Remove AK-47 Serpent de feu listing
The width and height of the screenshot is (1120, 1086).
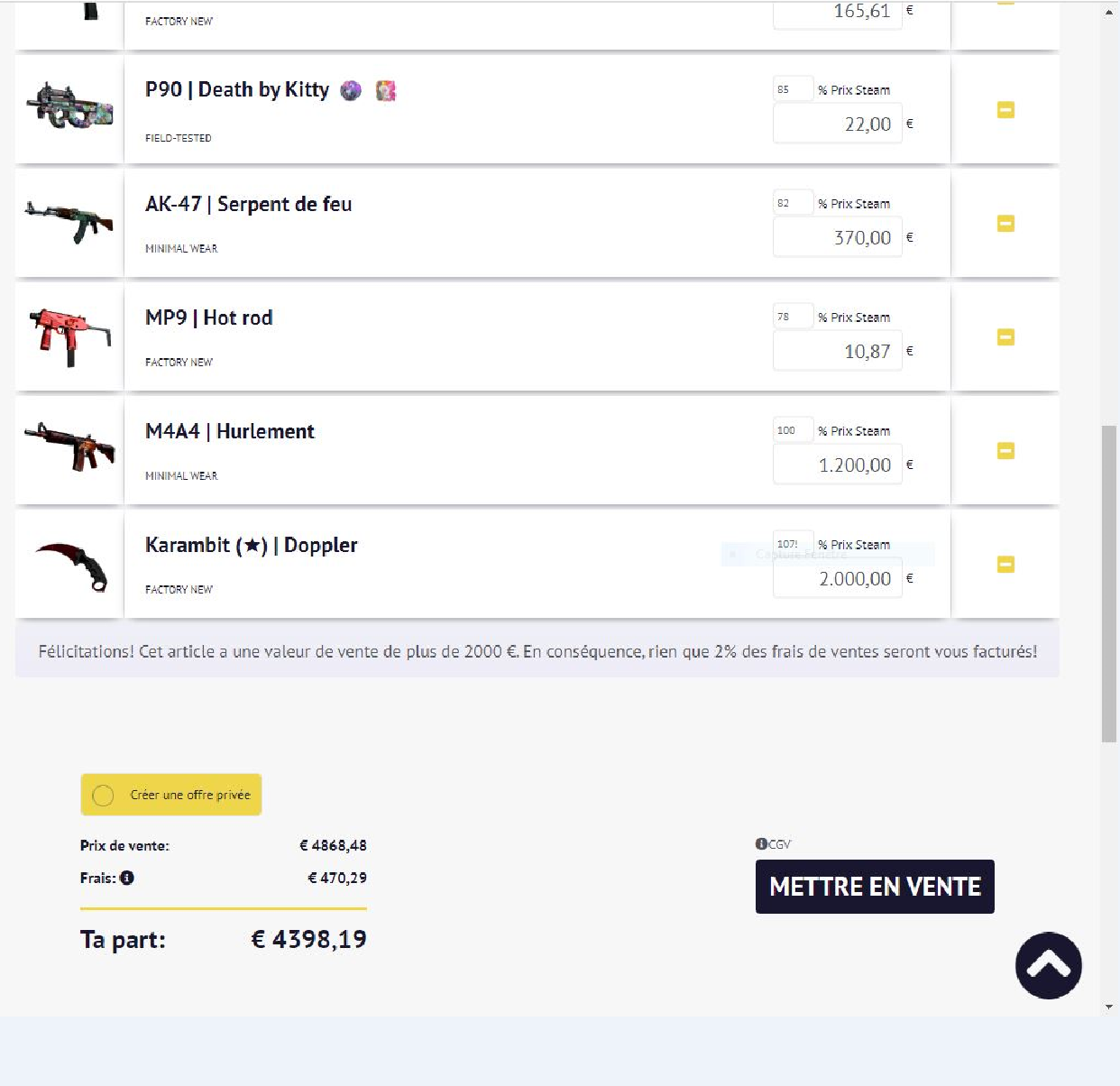click(x=1005, y=224)
